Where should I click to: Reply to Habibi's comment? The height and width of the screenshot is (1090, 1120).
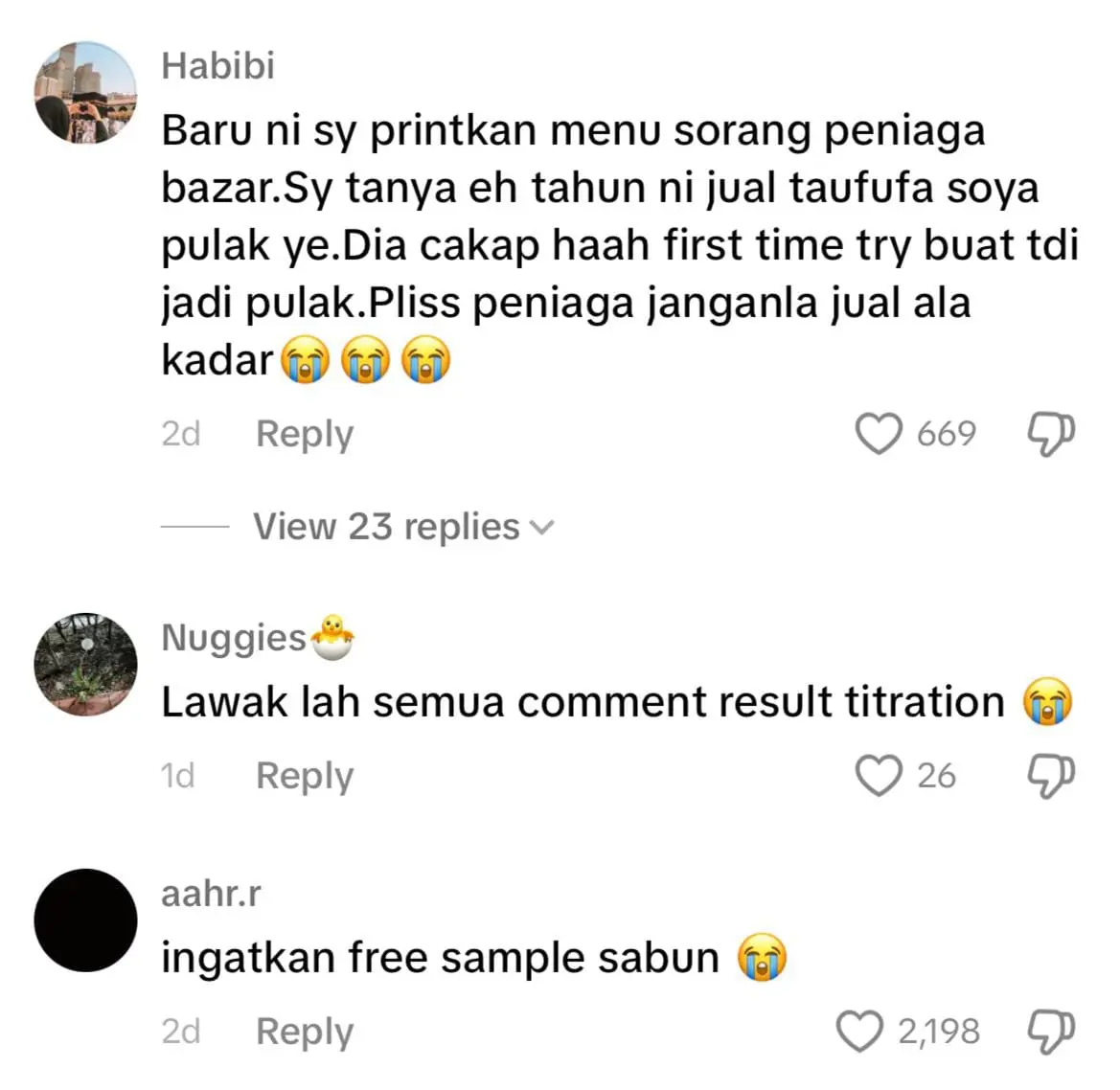(x=305, y=434)
